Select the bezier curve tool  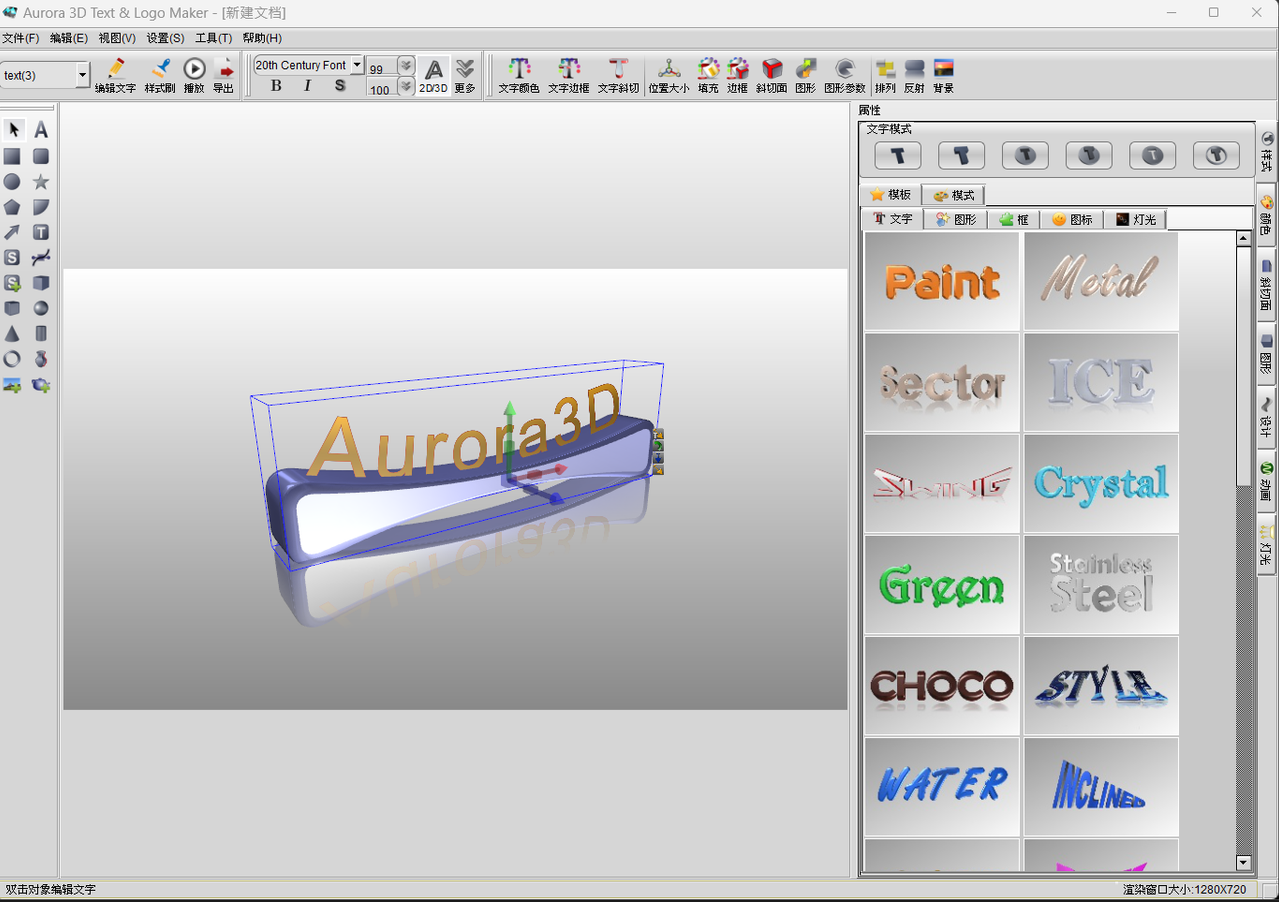pyautogui.click(x=41, y=258)
